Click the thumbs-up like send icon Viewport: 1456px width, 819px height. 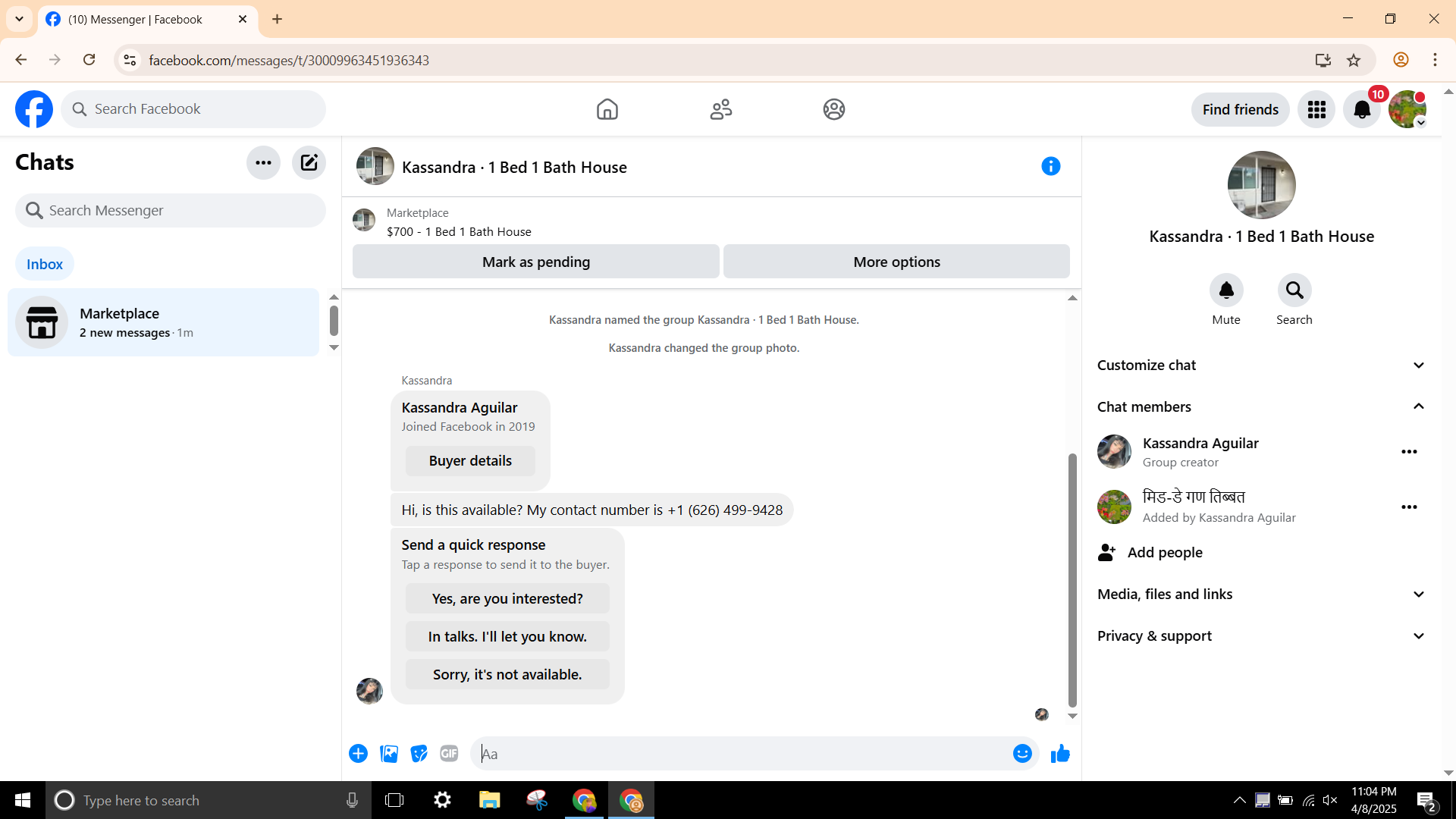(x=1060, y=754)
